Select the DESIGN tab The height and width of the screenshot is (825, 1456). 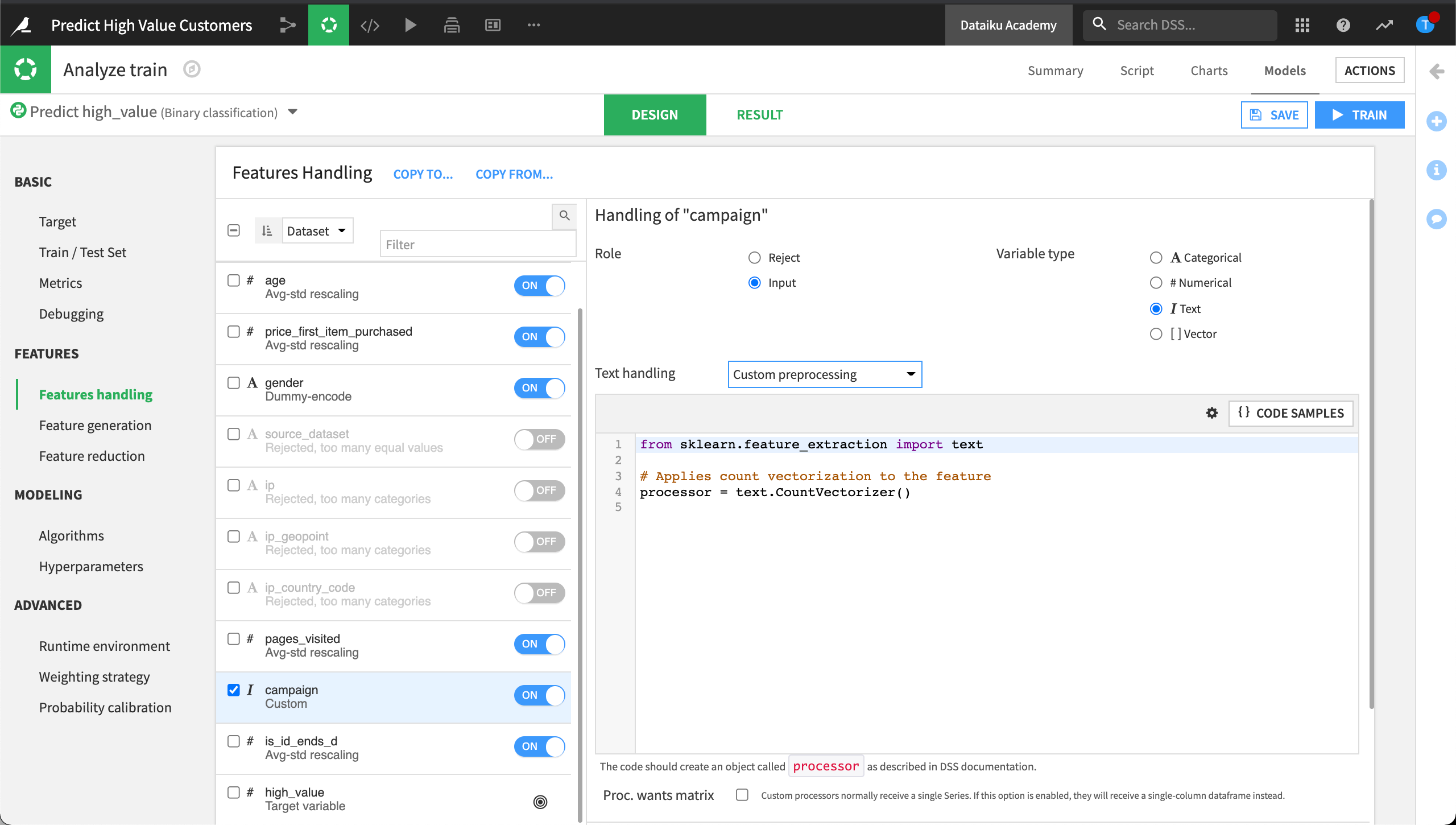(x=655, y=115)
